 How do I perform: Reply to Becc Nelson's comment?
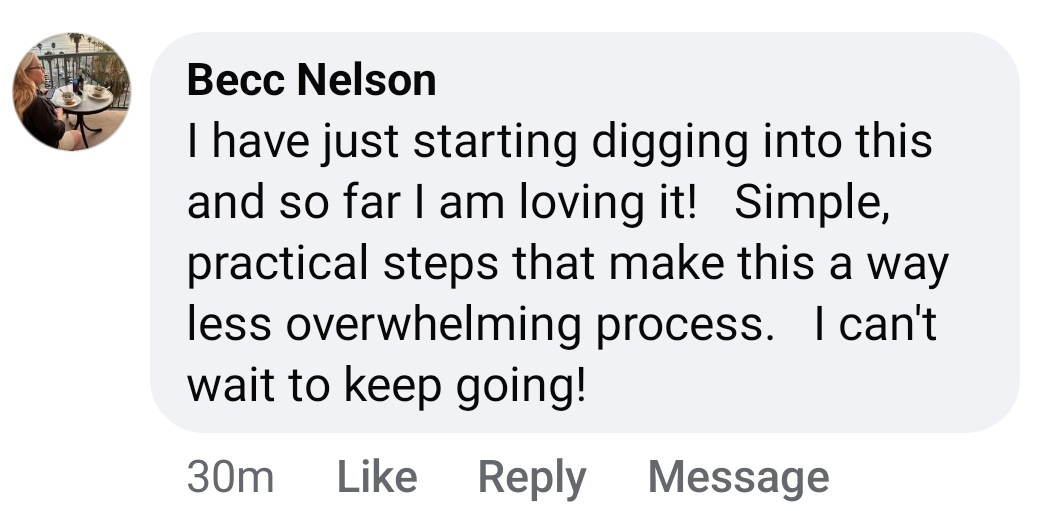coord(531,477)
